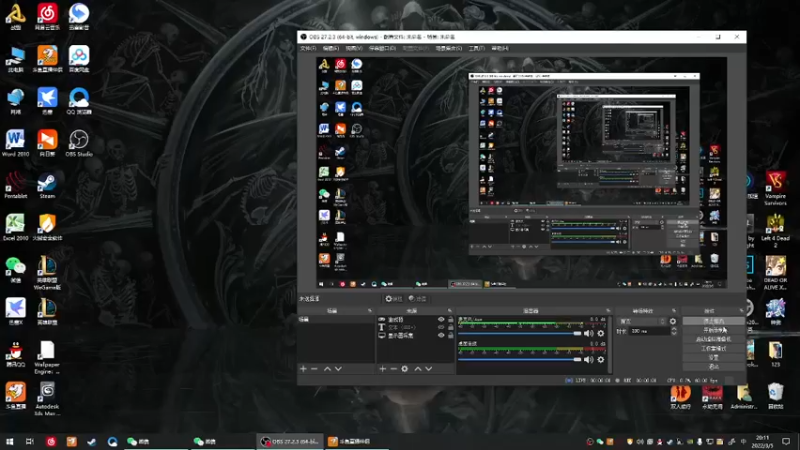Viewport: 800px width, 450px height.
Task: Add a new scene with plus icon
Action: (x=304, y=368)
